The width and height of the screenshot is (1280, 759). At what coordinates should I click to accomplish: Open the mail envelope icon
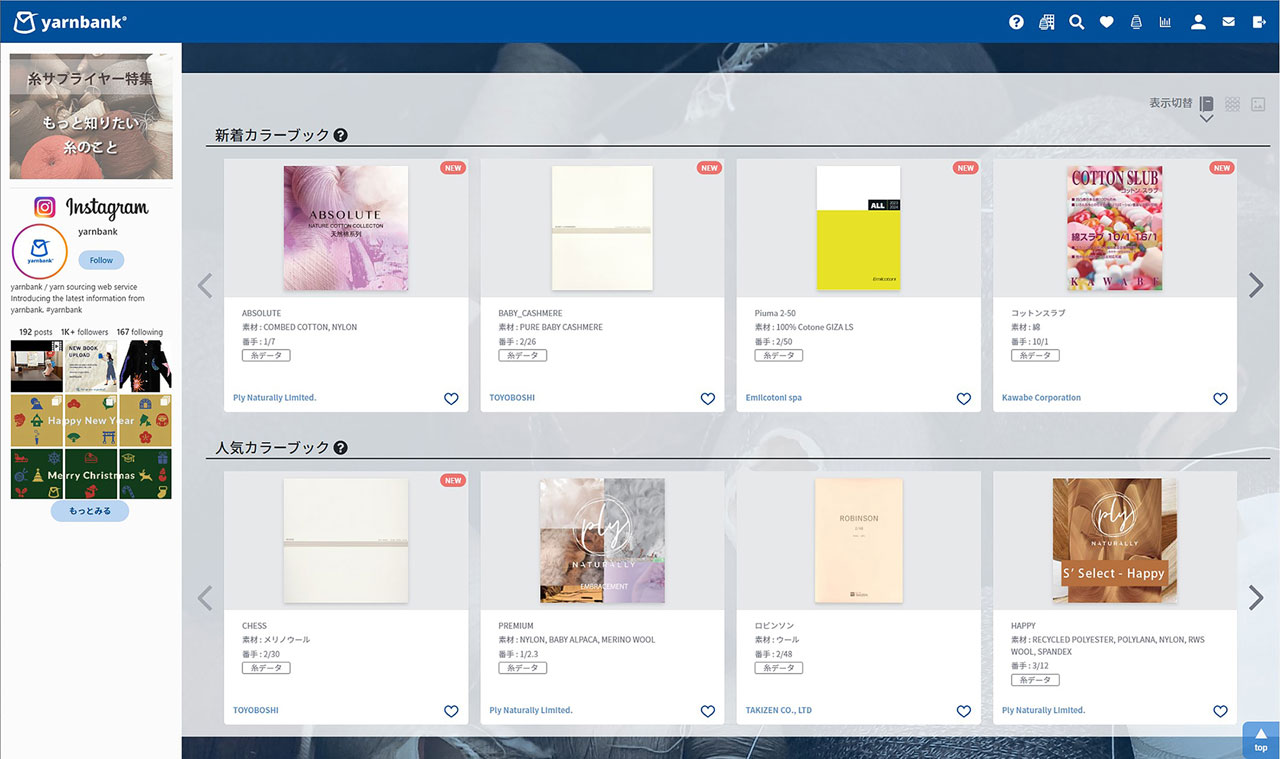point(1228,22)
